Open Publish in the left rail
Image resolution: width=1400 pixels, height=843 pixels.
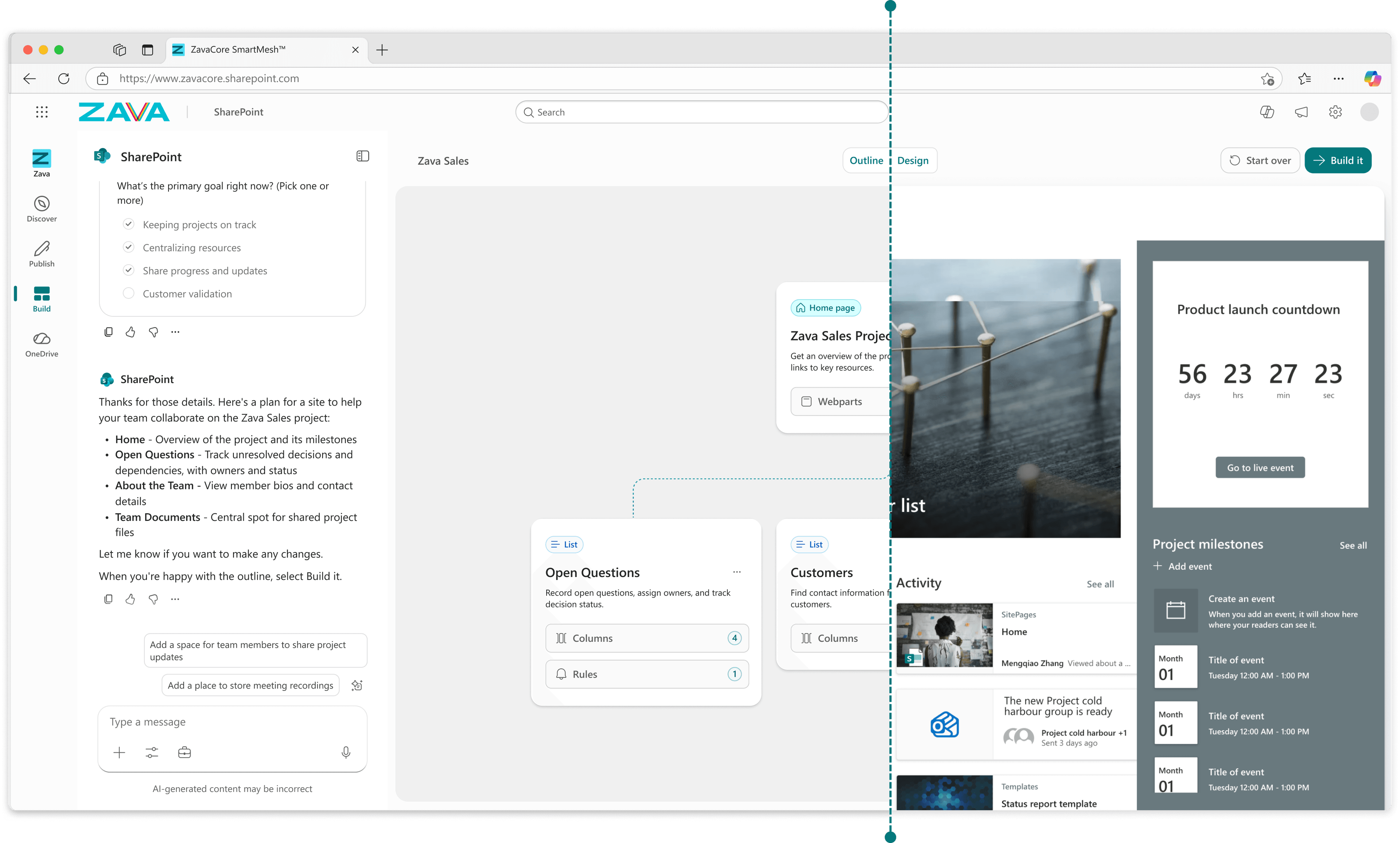click(x=42, y=254)
